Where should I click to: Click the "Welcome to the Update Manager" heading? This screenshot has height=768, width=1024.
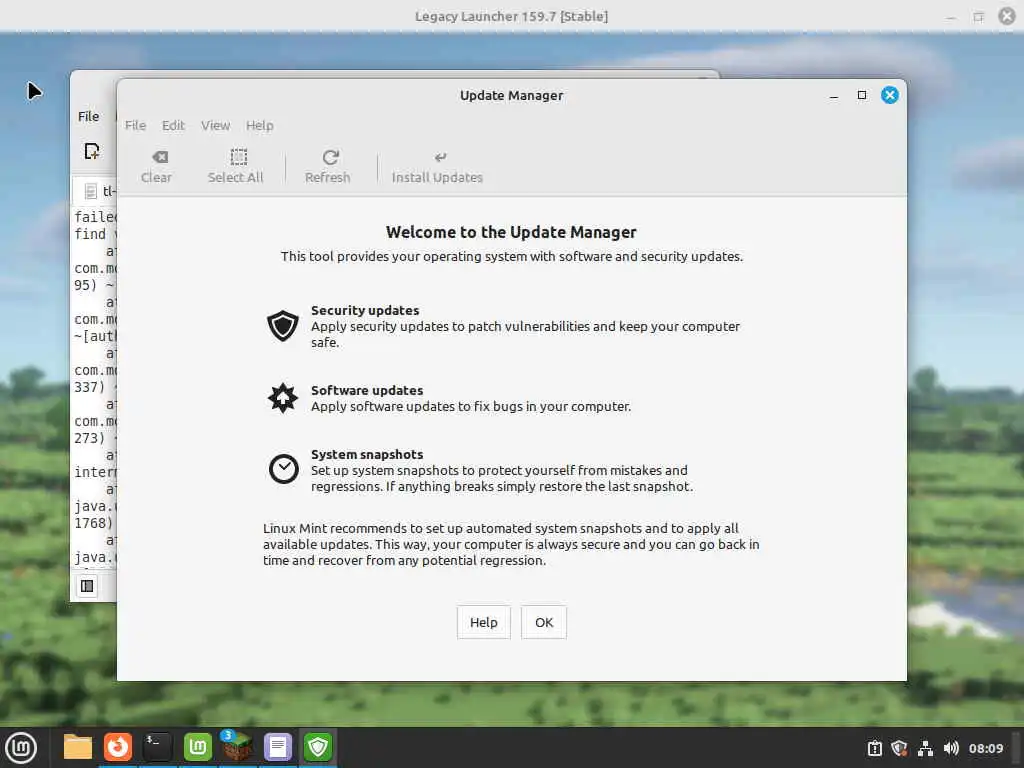tap(511, 232)
